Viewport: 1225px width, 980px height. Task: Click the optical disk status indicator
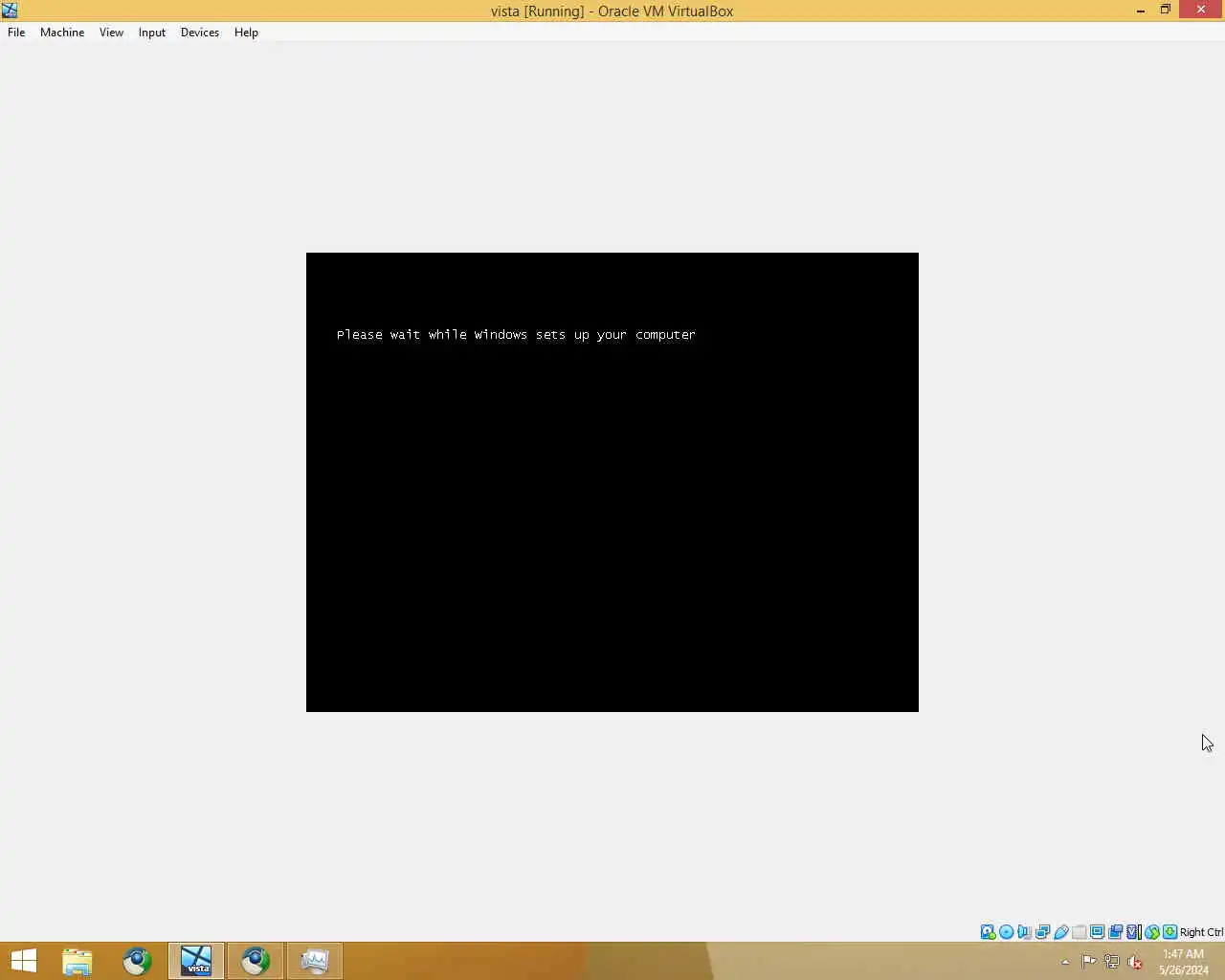pos(1006,932)
